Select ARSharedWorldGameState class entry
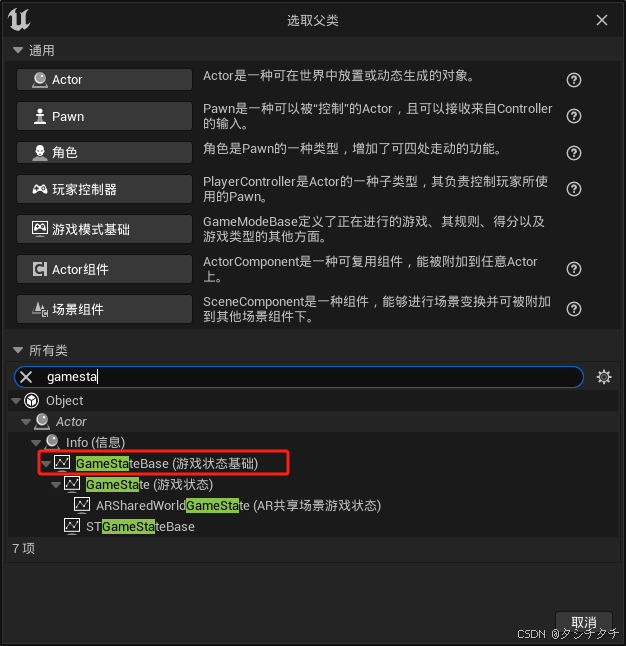The height and width of the screenshot is (646, 626). [238, 506]
